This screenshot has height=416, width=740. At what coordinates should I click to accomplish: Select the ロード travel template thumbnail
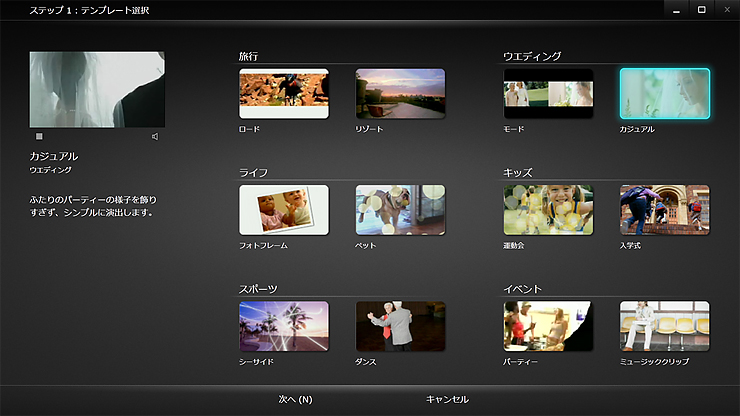(x=284, y=94)
